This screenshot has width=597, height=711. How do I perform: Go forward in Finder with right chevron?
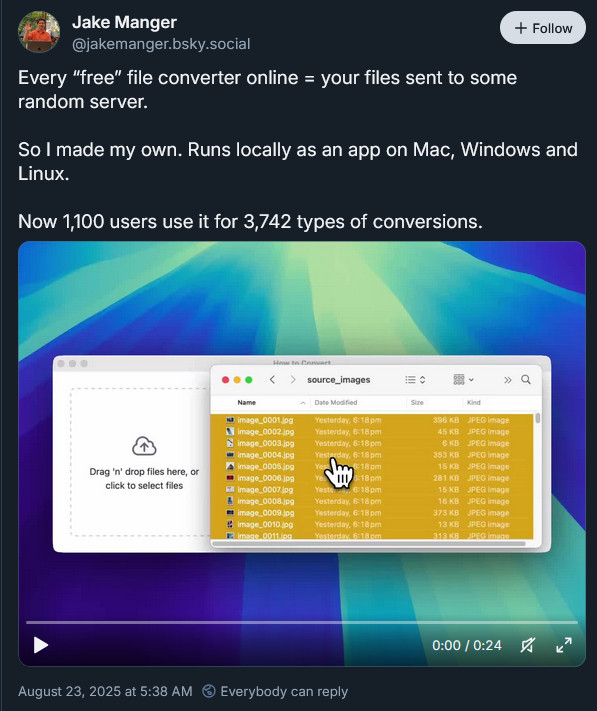[293, 380]
